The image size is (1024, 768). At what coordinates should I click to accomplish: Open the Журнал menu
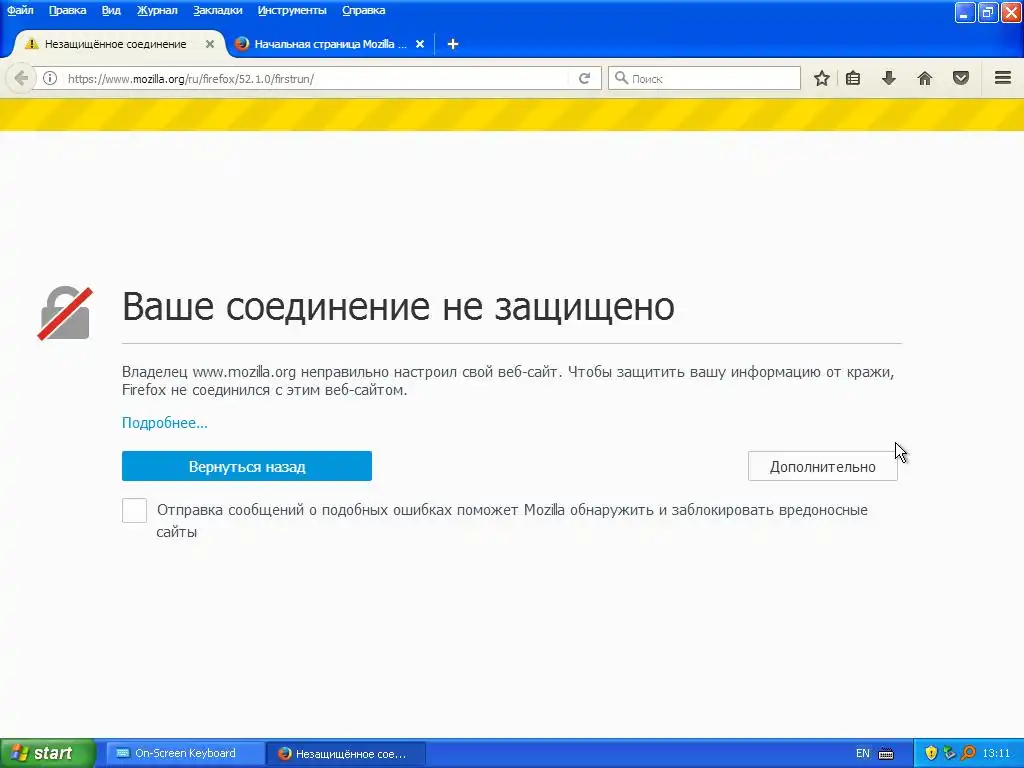pyautogui.click(x=157, y=10)
